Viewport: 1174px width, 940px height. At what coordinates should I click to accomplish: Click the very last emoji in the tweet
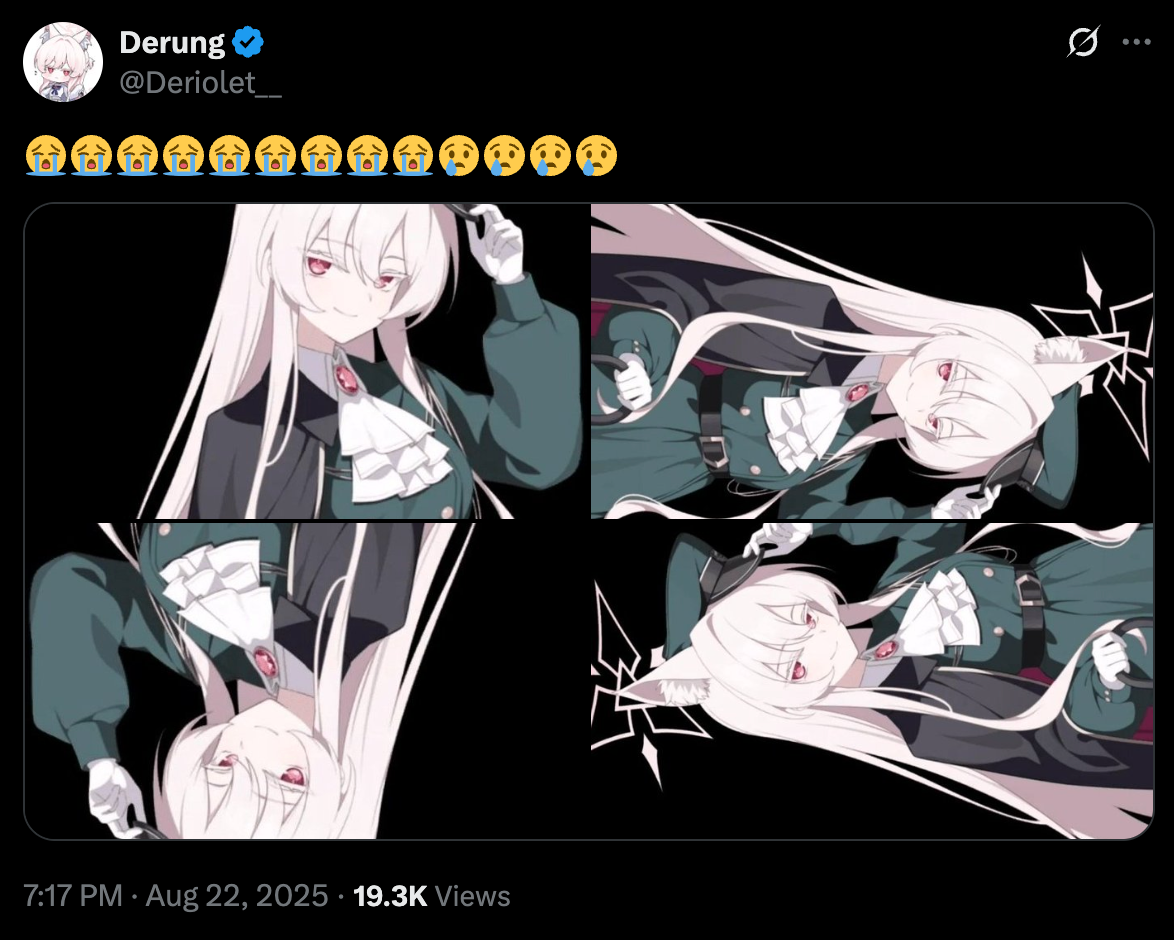point(597,156)
